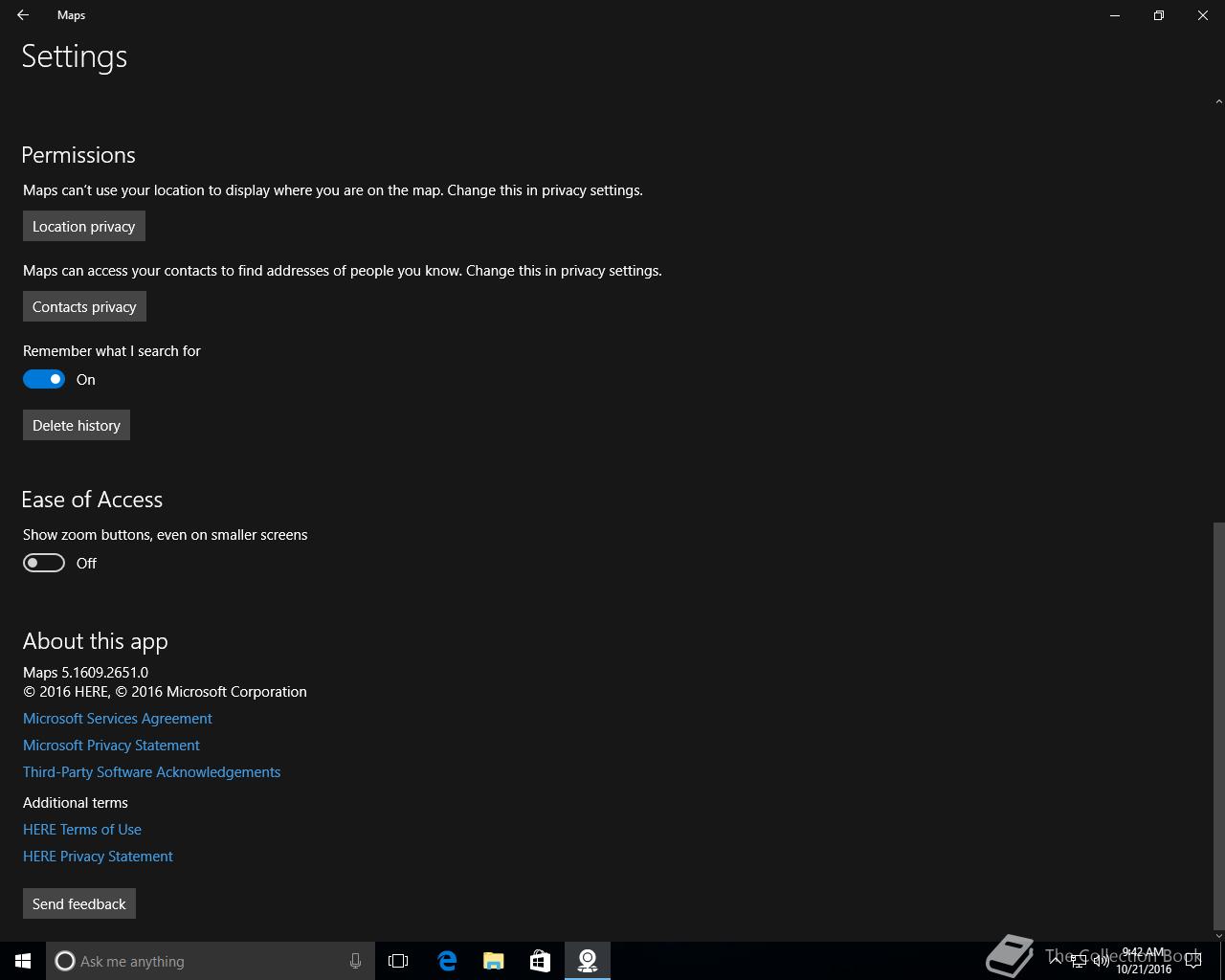Open Third-Party Software Acknowledgements link

151,772
